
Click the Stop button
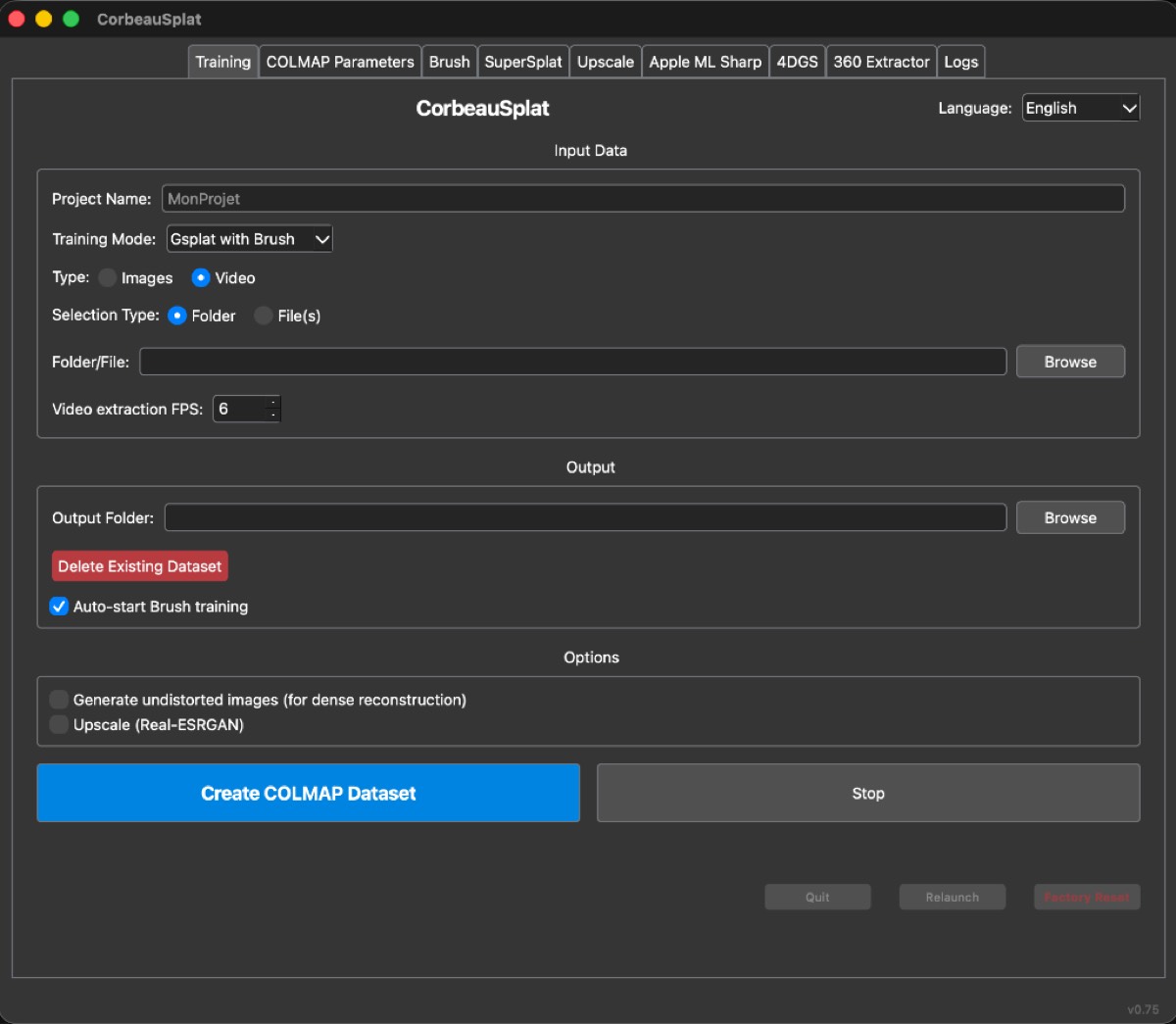pyautogui.click(x=868, y=794)
